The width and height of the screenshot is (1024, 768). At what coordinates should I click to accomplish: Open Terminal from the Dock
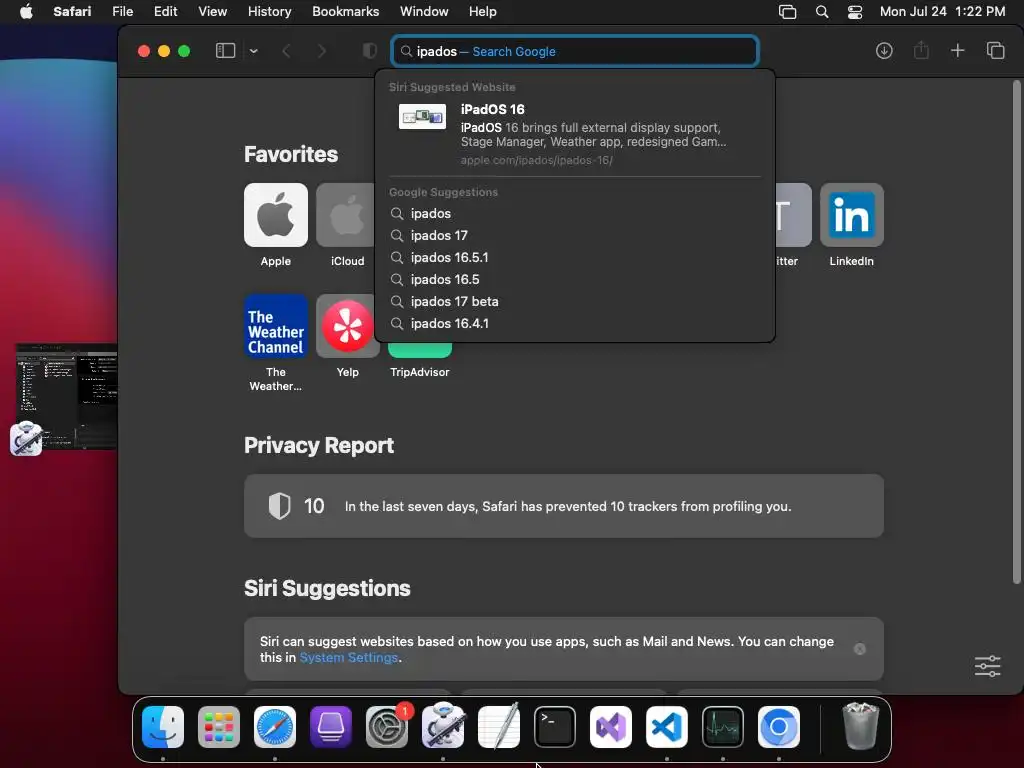[x=554, y=727]
